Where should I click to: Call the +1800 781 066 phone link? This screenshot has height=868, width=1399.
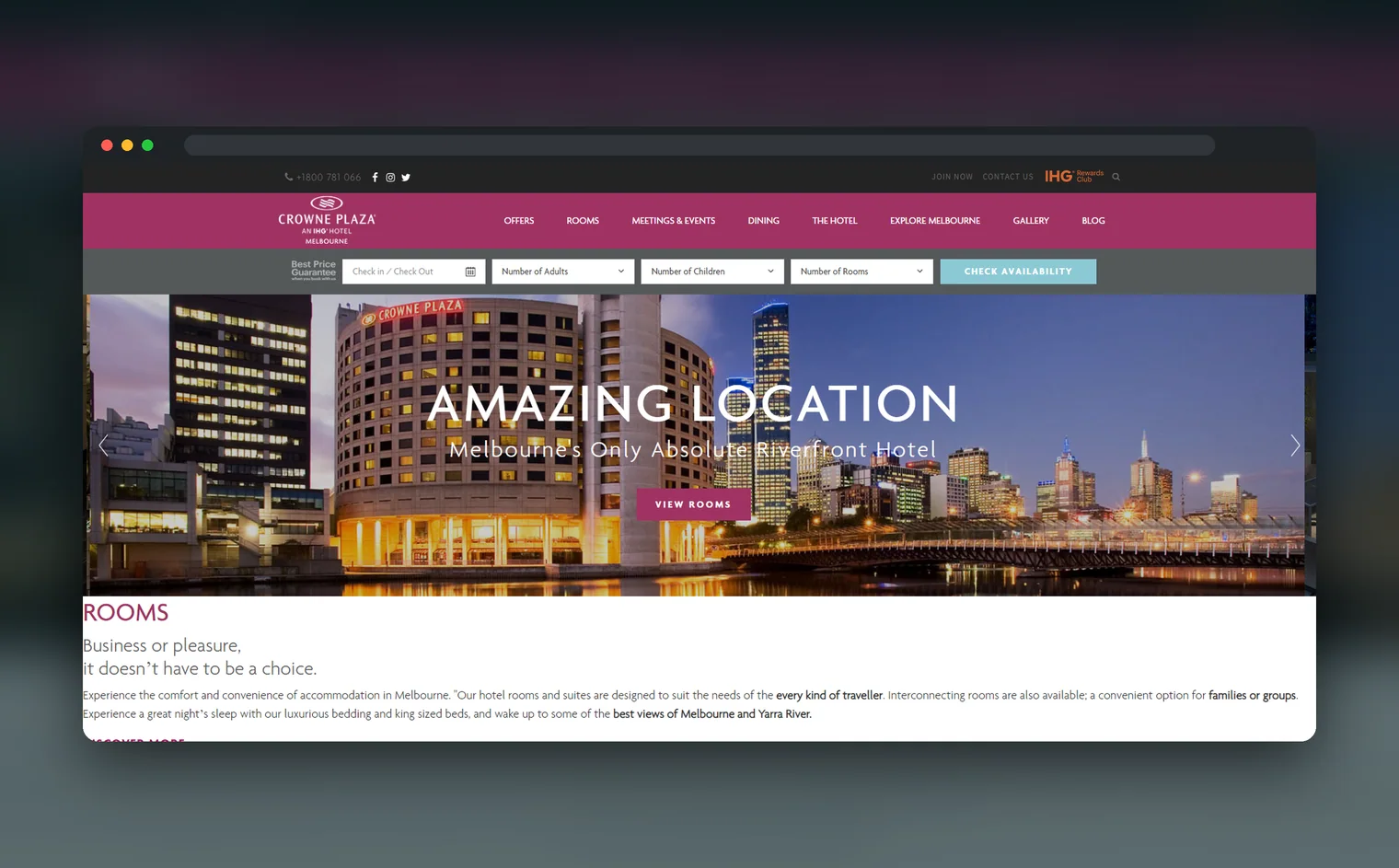click(x=323, y=178)
